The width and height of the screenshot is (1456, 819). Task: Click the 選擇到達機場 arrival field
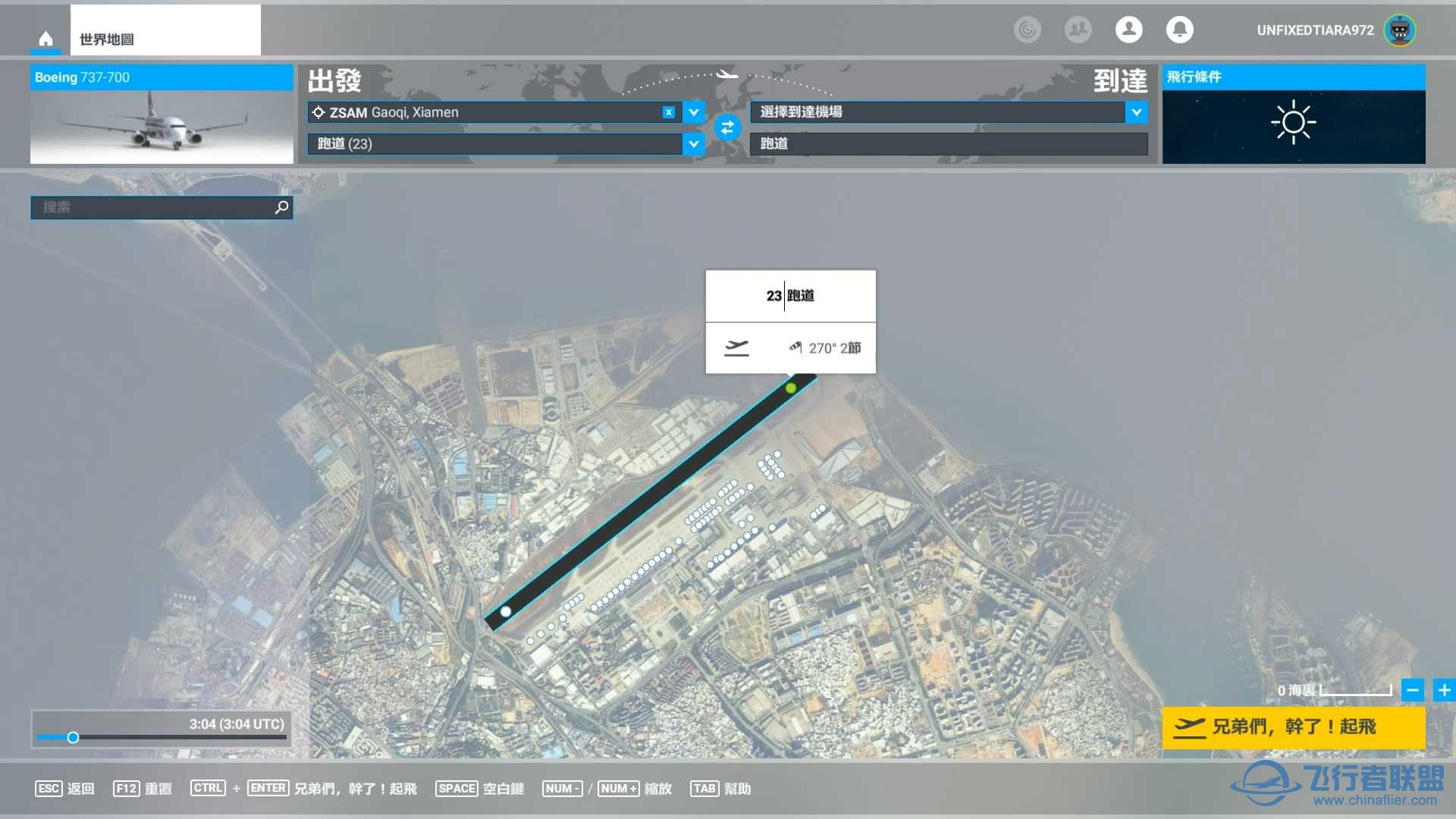coord(938,112)
